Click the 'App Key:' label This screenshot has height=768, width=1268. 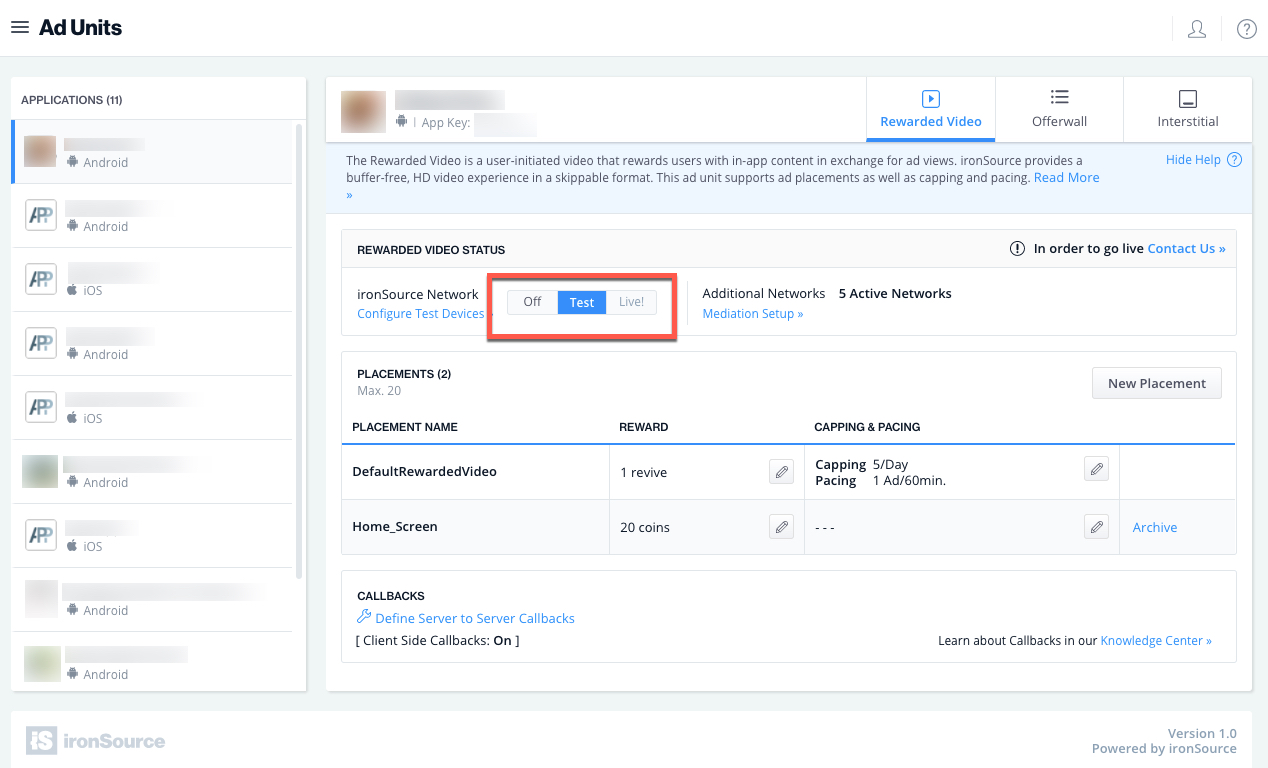[446, 123]
